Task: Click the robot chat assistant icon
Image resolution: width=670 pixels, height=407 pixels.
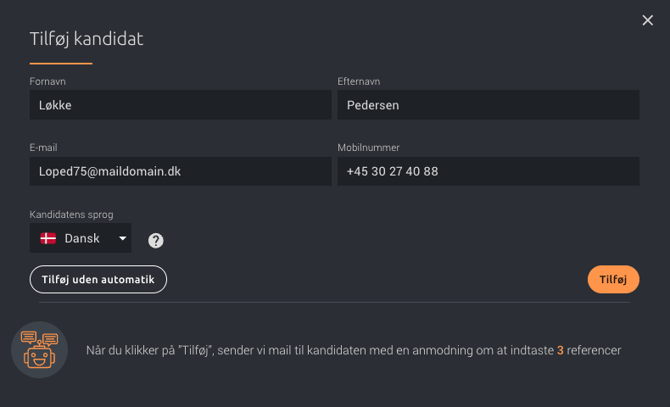Action: pos(39,350)
